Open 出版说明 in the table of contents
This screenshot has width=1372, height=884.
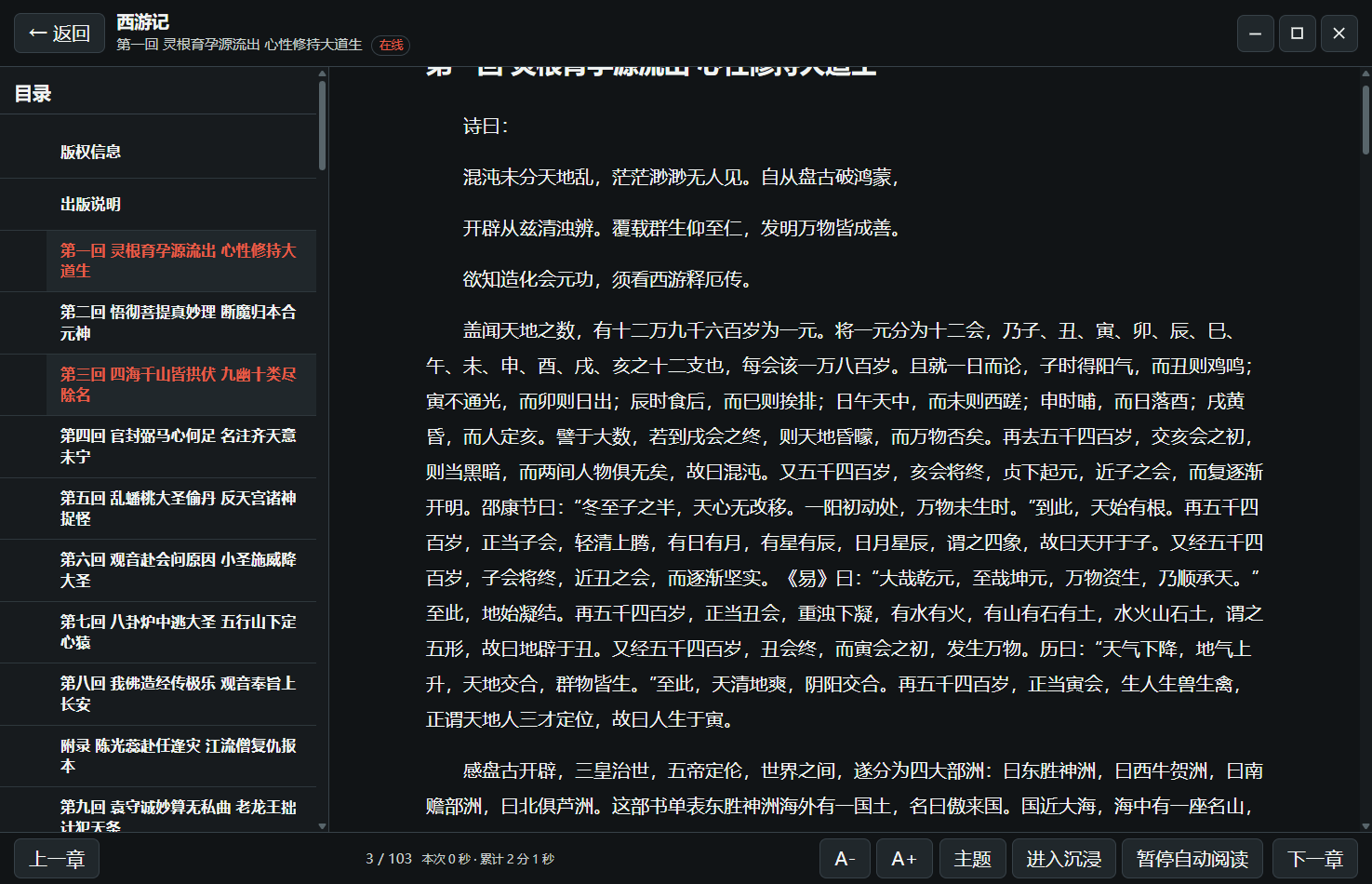(x=181, y=204)
